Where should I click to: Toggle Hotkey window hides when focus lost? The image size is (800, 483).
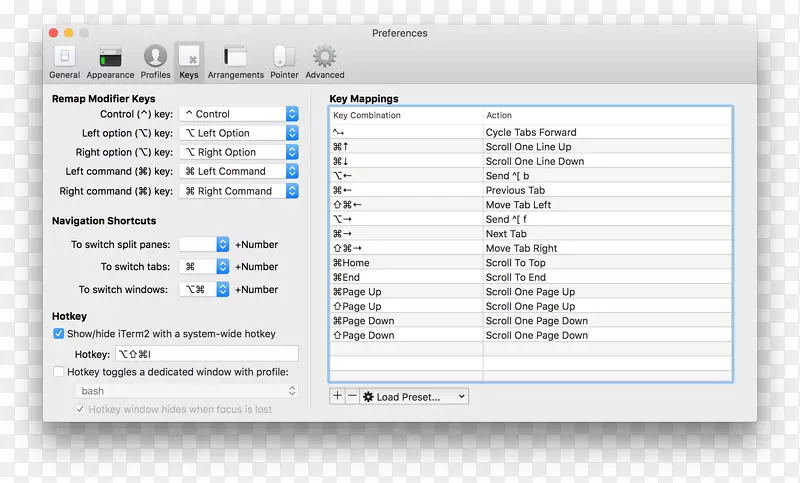click(x=81, y=409)
